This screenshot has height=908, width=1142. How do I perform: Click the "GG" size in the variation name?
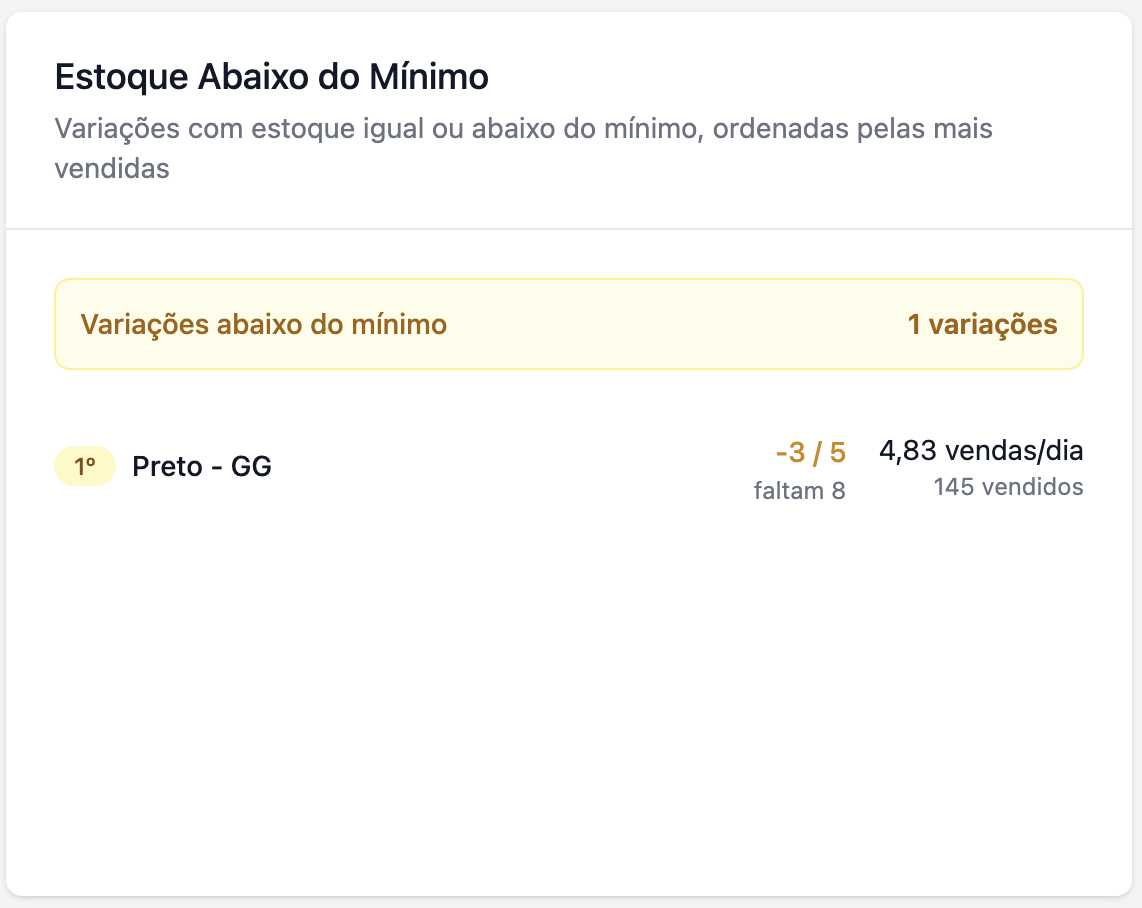pos(251,466)
